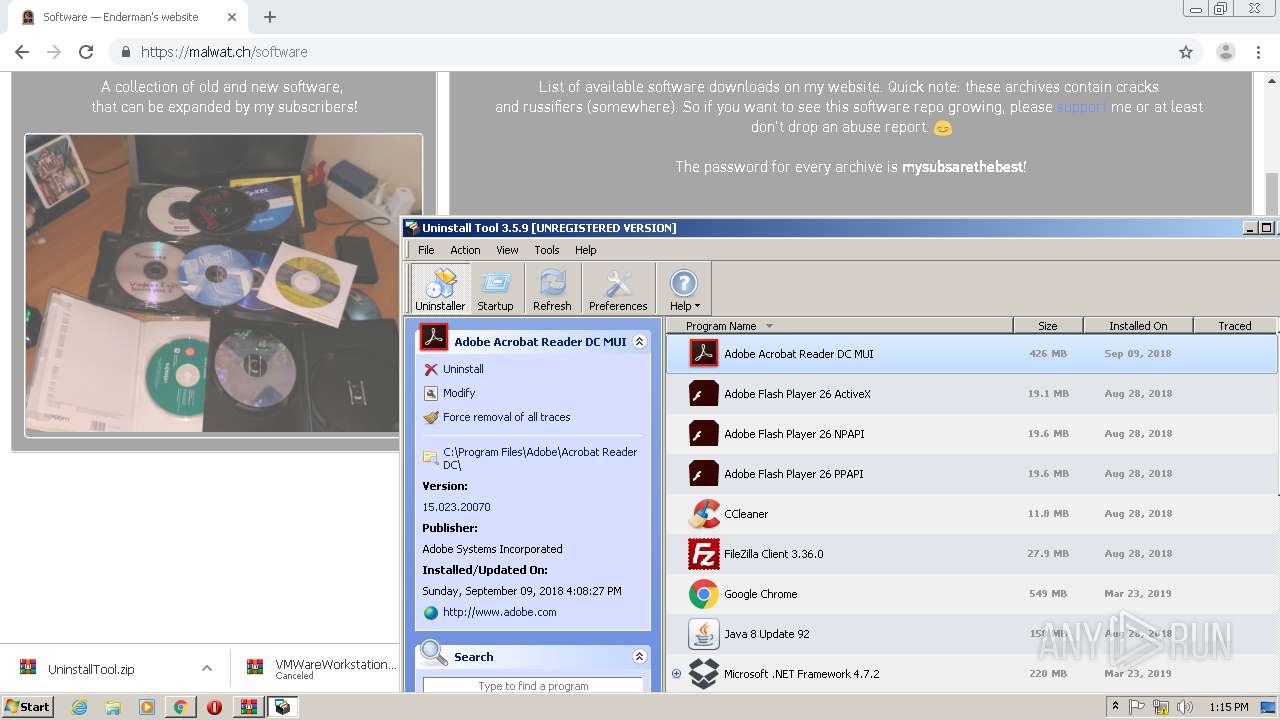Image resolution: width=1280 pixels, height=720 pixels.
Task: Collapse the Search panel
Action: [640, 657]
